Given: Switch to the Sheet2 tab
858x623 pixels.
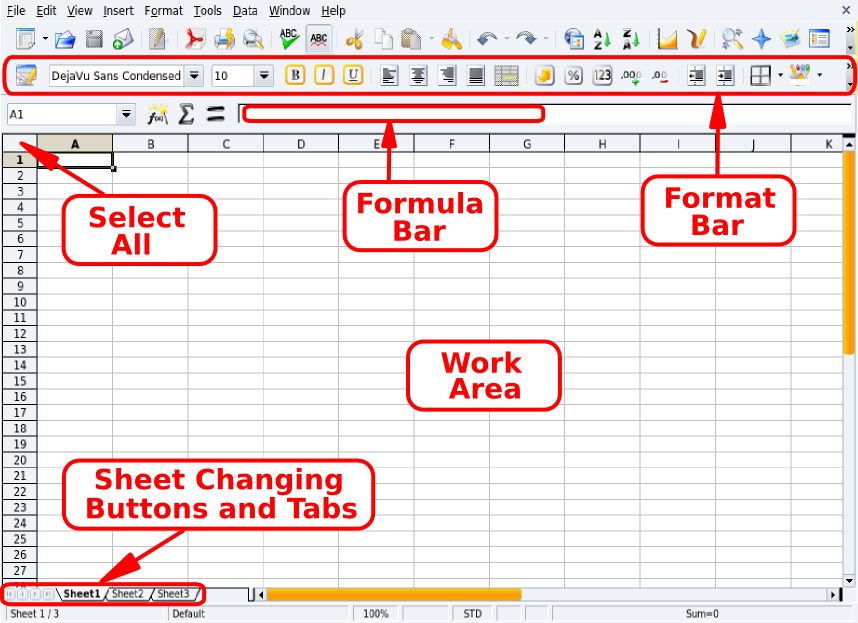Looking at the screenshot, I should (x=128, y=593).
